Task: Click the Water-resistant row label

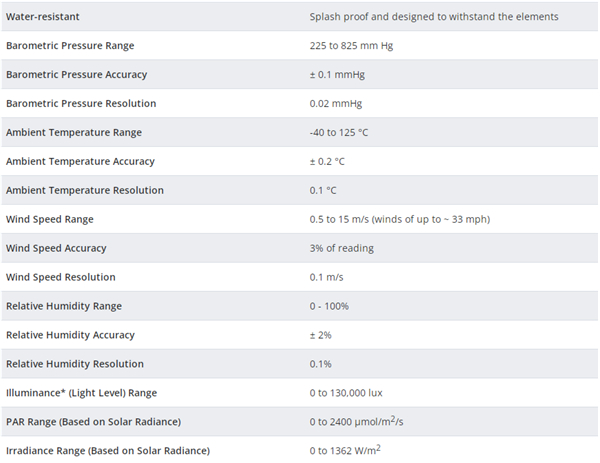Action: (x=42, y=17)
